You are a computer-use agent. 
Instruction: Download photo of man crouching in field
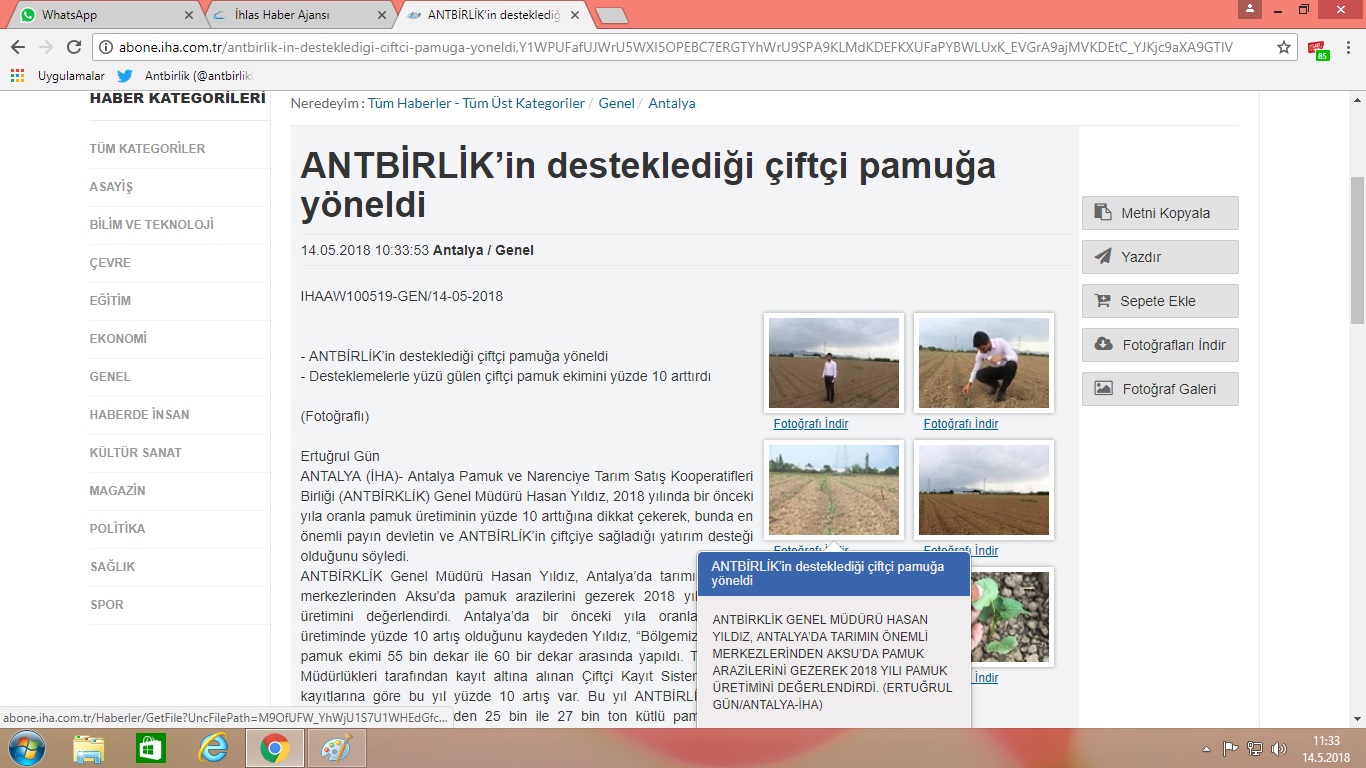point(961,424)
